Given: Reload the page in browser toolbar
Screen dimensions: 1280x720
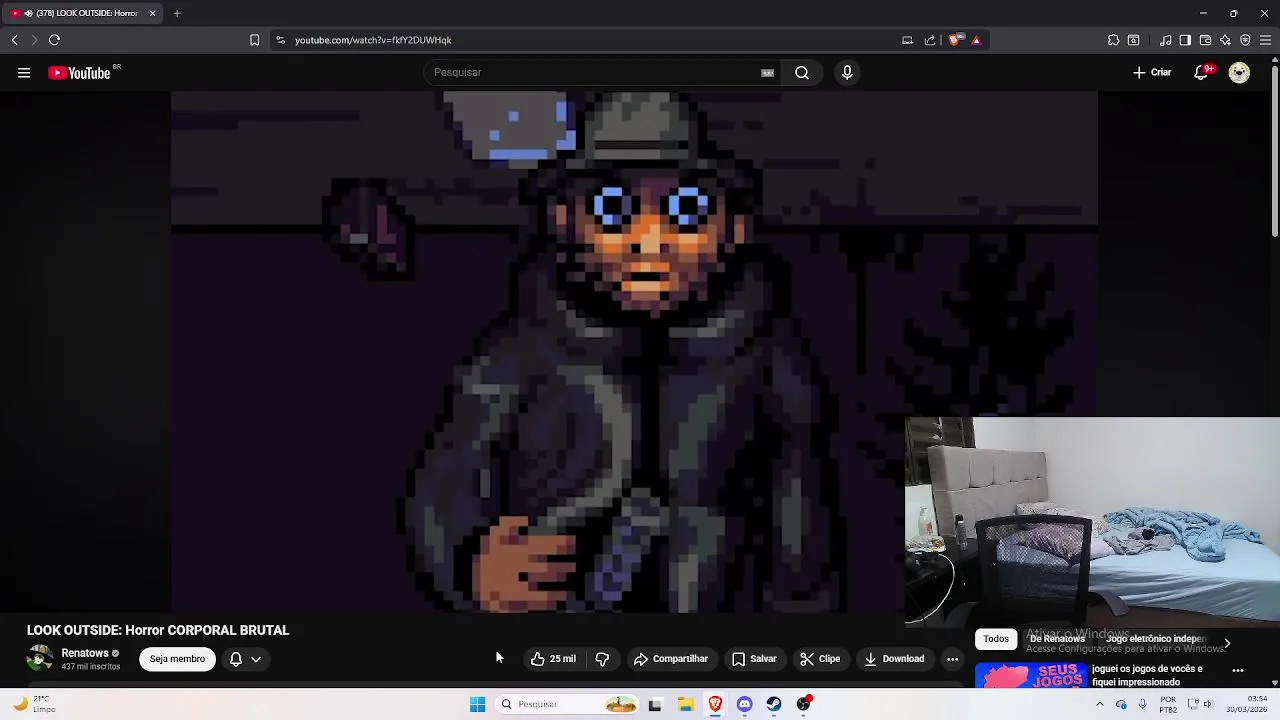Looking at the screenshot, I should pos(55,40).
